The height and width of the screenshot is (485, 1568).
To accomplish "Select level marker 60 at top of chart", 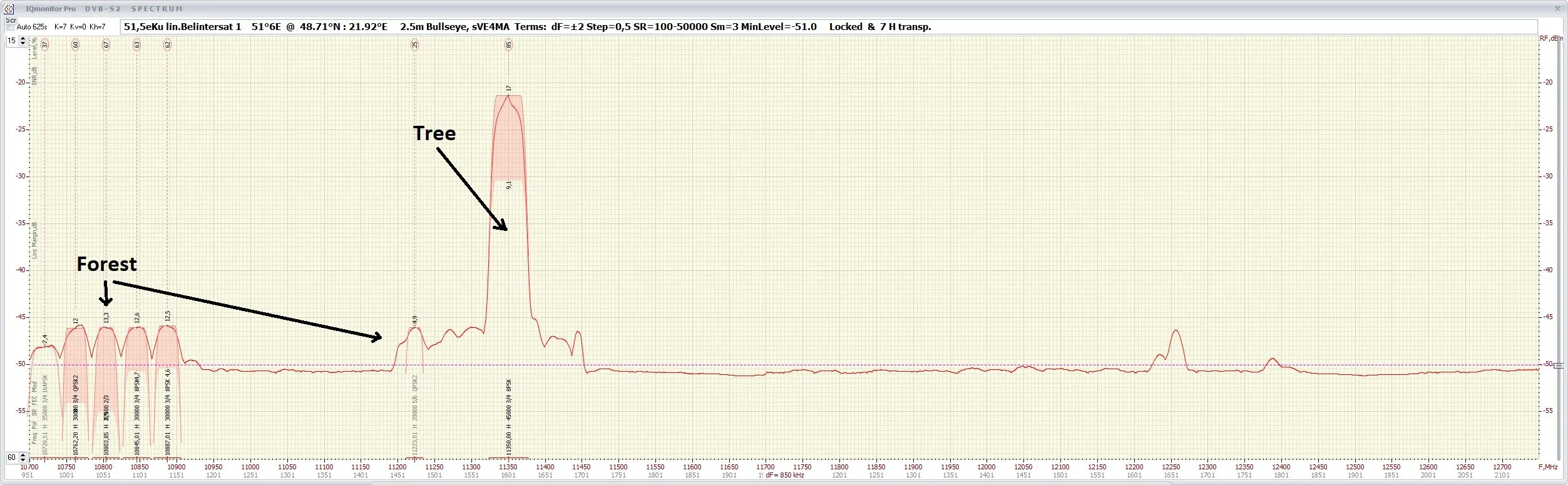I will coord(76,44).
